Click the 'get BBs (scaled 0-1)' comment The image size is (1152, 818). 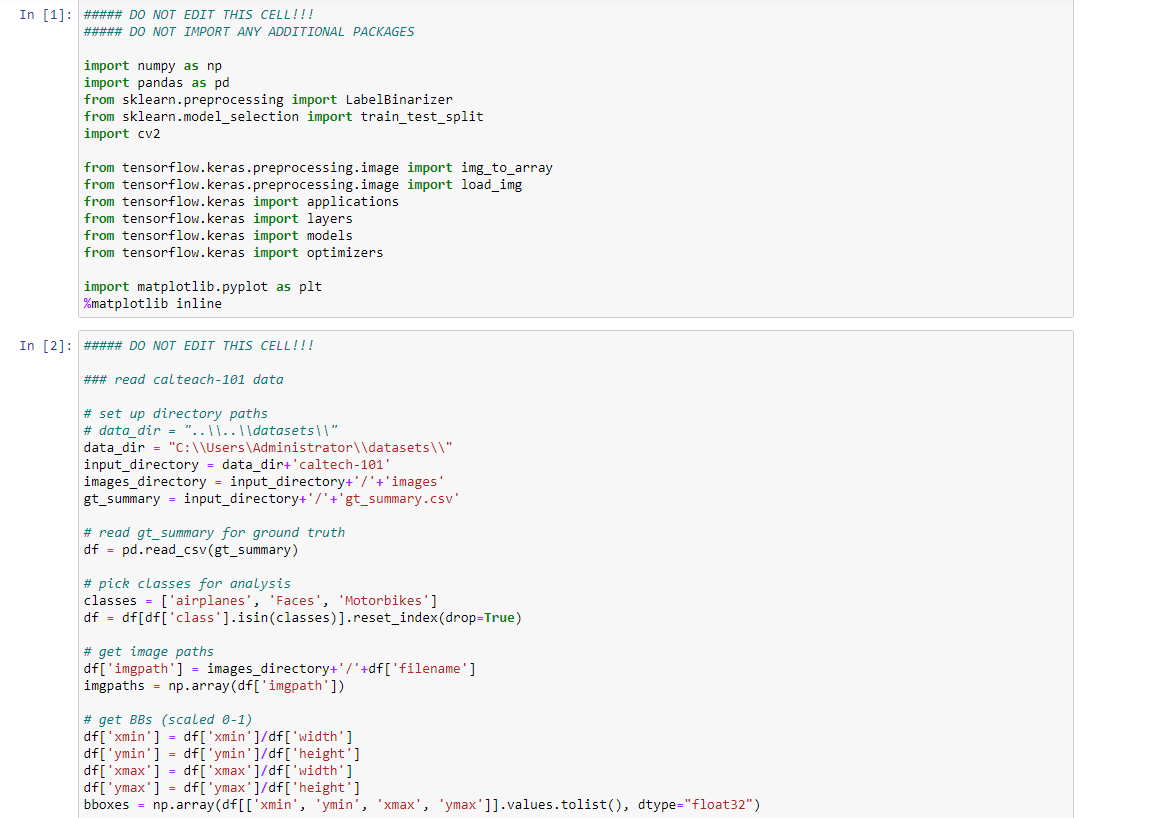coord(168,719)
